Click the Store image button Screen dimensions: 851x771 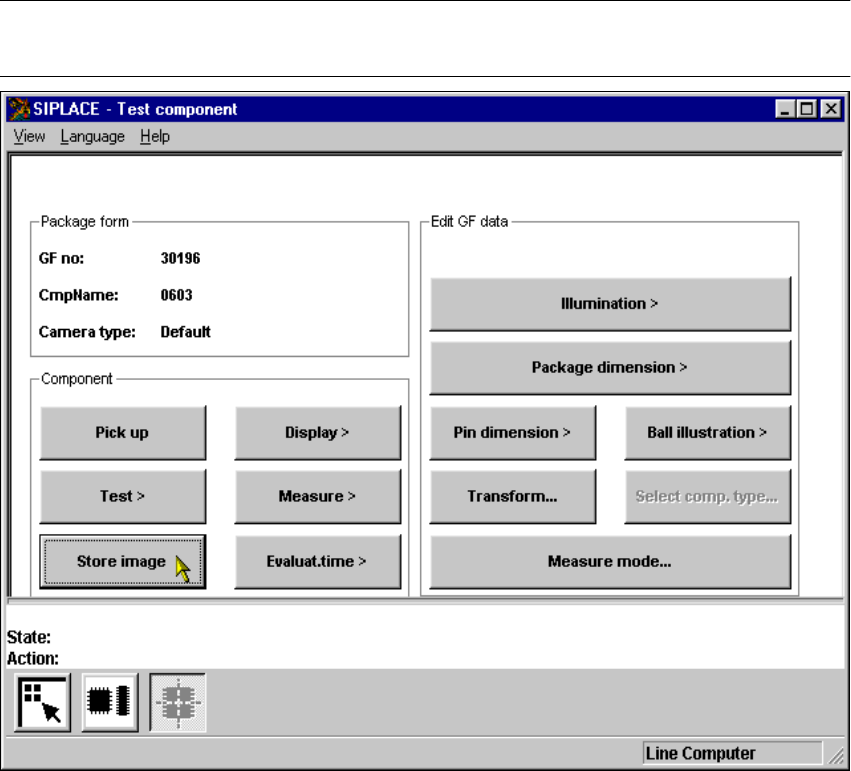pos(122,562)
